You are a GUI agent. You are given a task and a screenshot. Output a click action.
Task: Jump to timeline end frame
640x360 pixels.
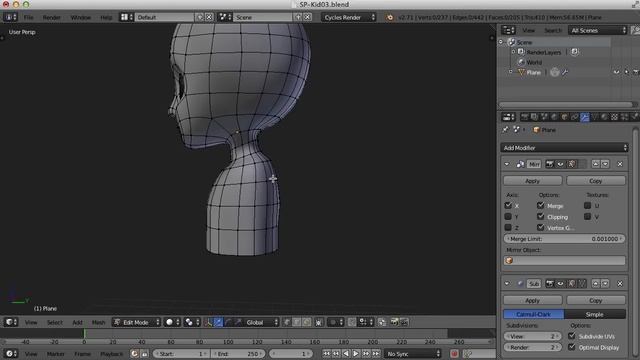point(376,353)
